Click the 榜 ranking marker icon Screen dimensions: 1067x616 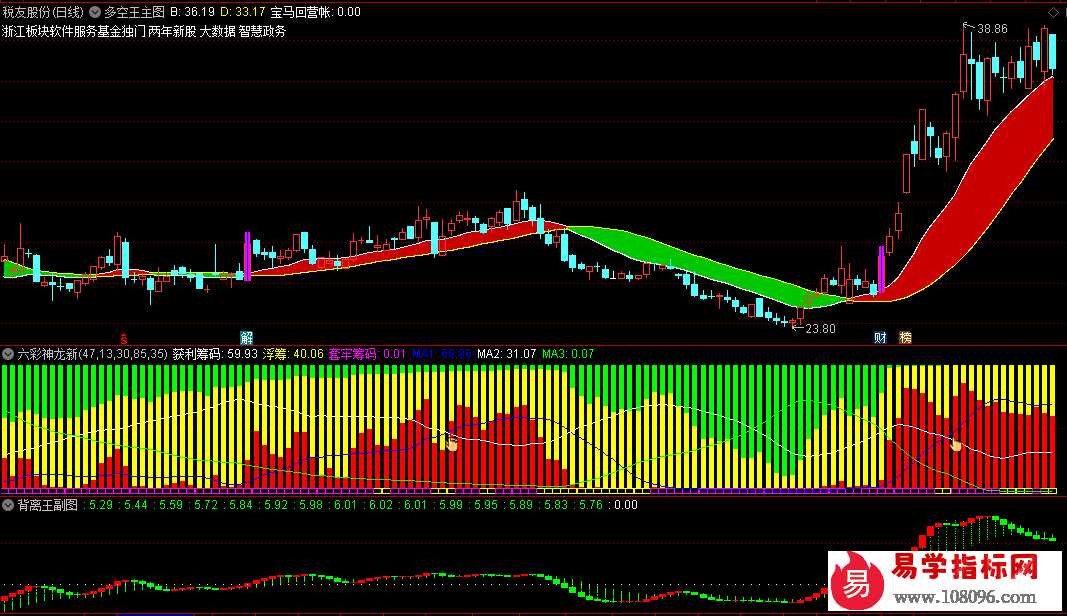905,337
